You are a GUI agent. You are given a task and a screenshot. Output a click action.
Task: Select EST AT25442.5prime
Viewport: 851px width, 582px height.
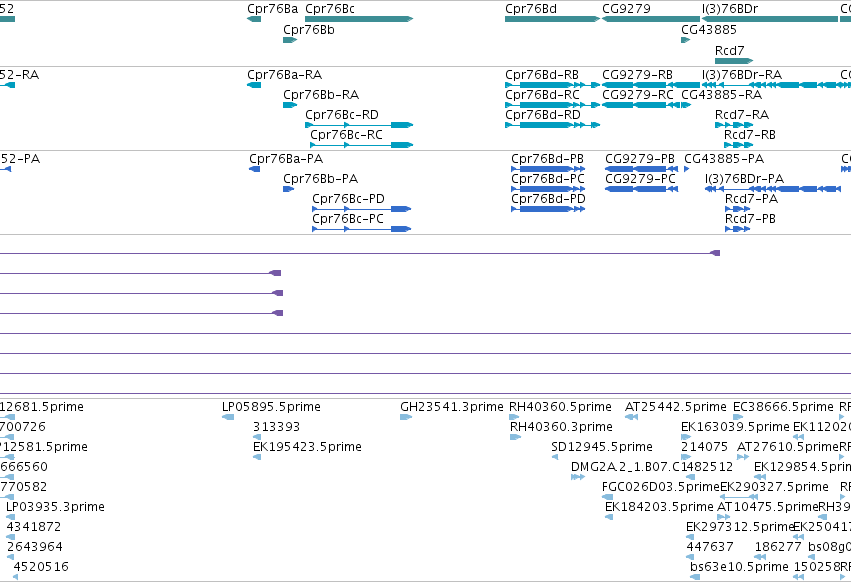[x=676, y=407]
